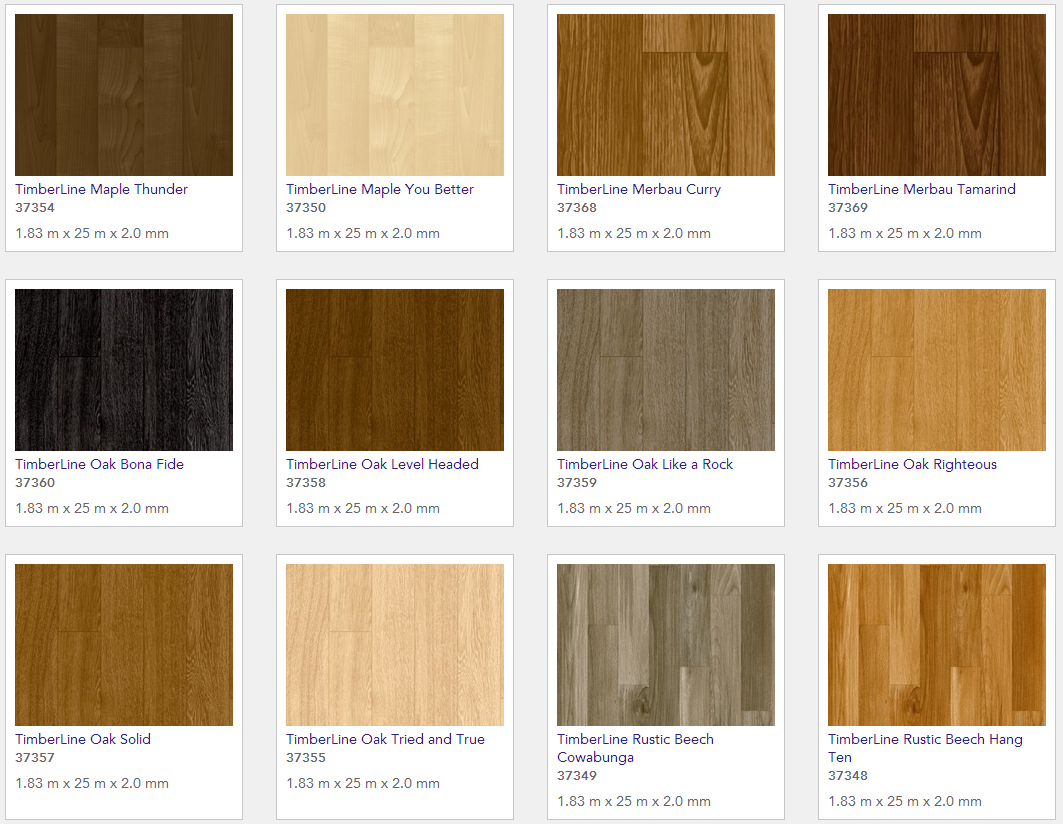Select the dimensions in Rustic Beech Cowabunga card
Viewport: 1063px width, 824px height.
tap(634, 802)
